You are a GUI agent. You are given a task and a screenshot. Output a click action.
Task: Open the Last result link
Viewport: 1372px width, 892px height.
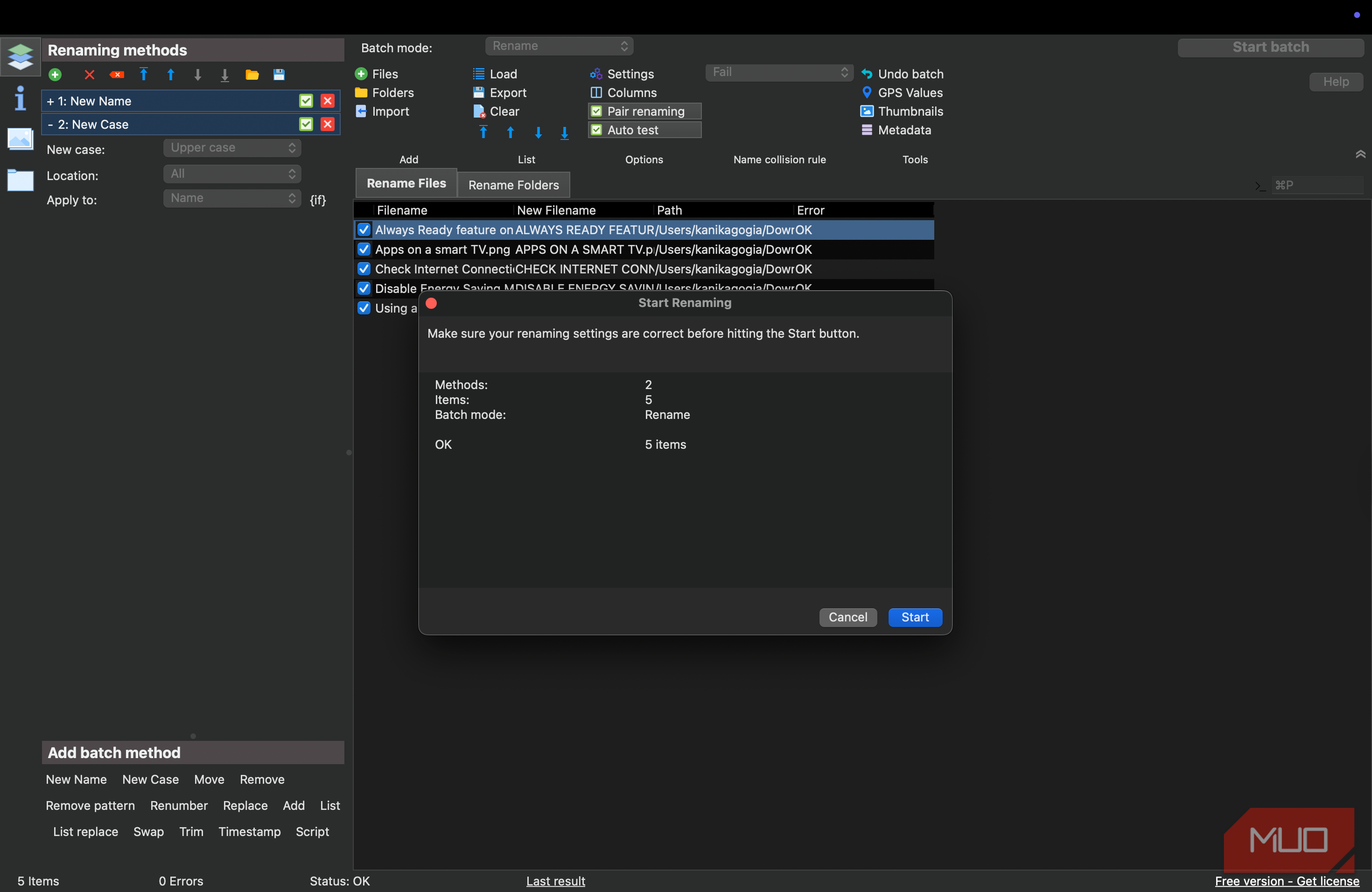click(x=556, y=881)
